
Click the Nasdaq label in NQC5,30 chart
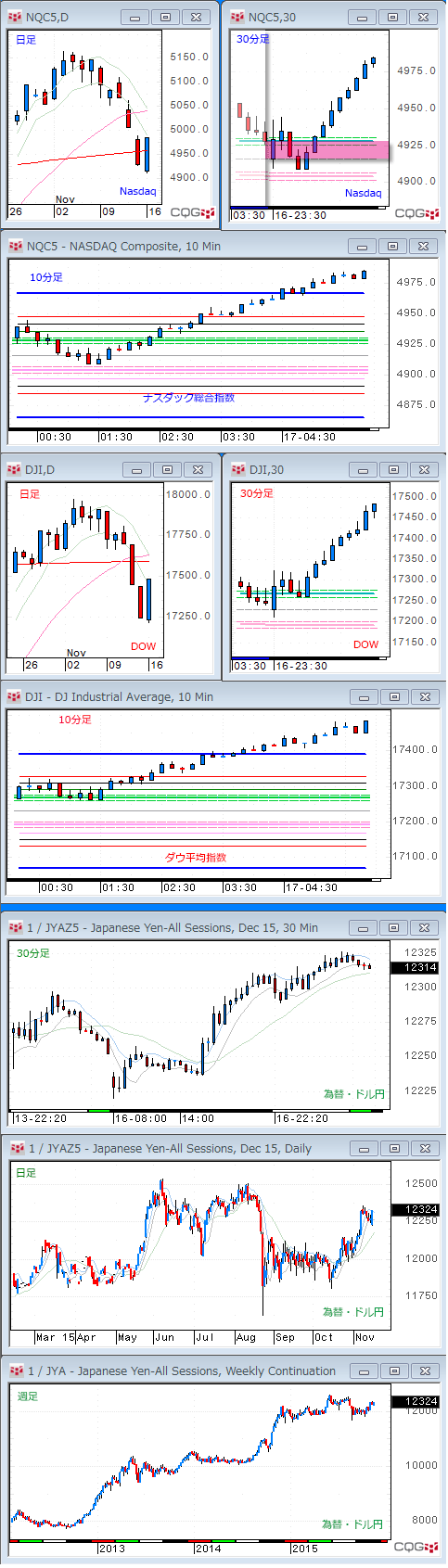363,193
